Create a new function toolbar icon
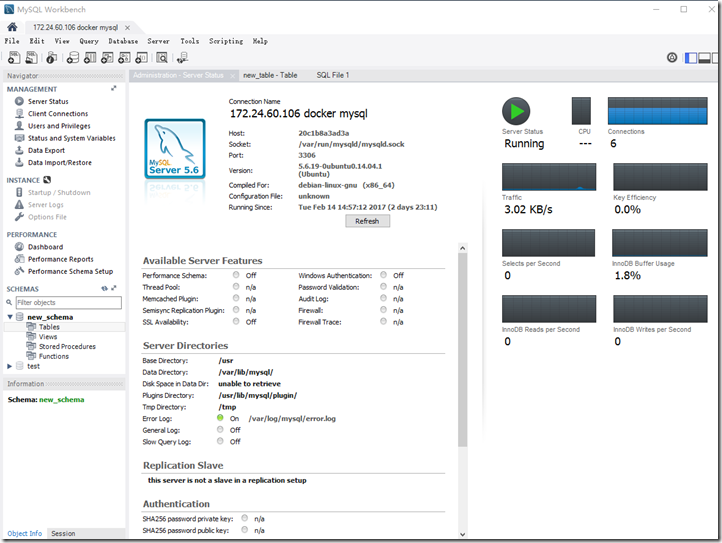This screenshot has width=722, height=543. point(141,58)
